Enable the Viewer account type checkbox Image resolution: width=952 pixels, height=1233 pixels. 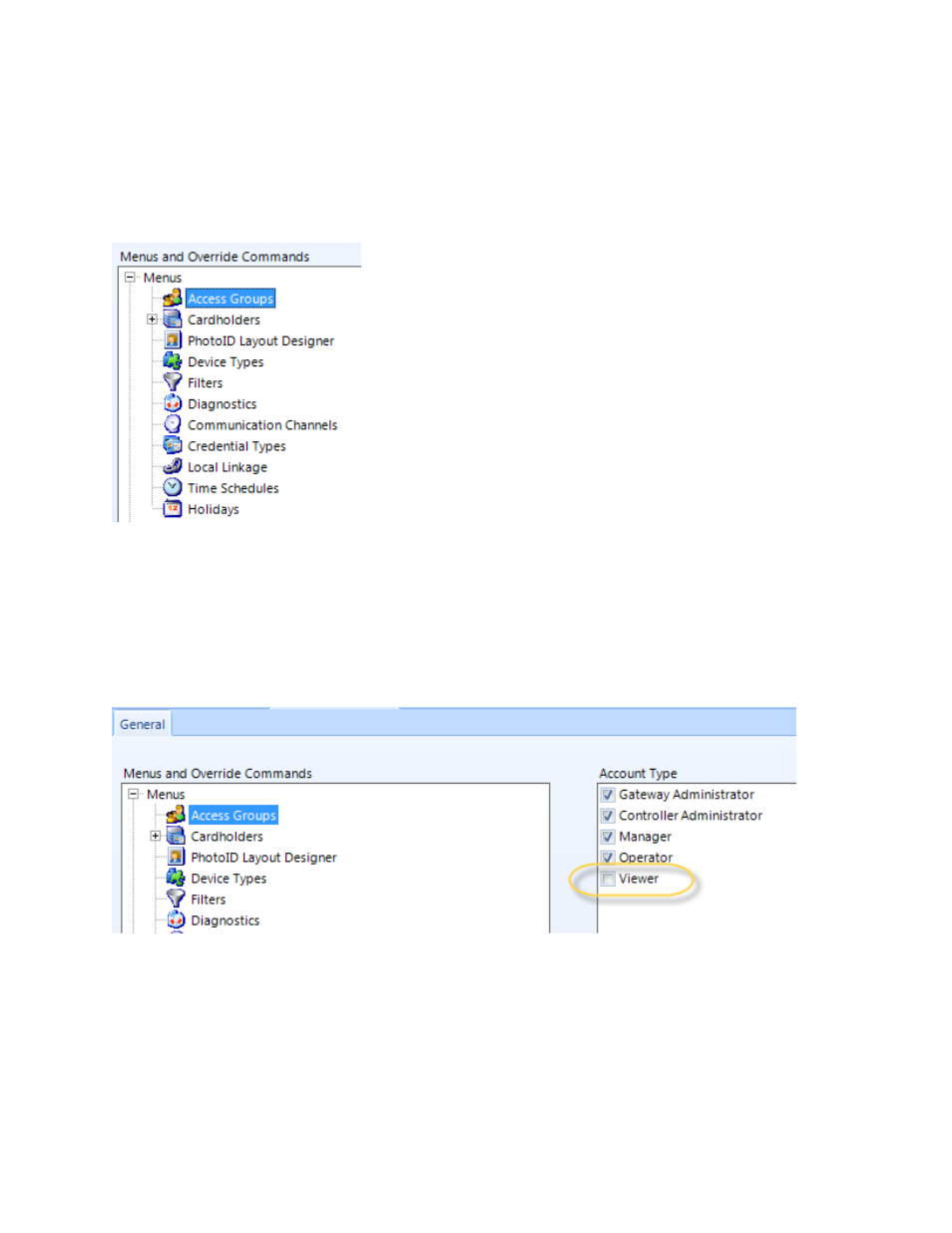(x=608, y=879)
